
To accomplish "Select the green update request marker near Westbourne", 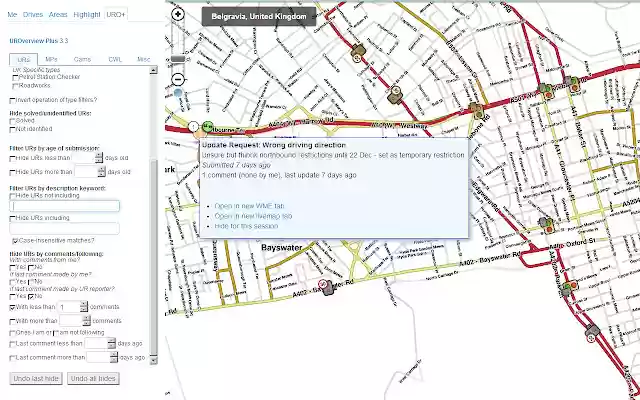I will (x=208, y=127).
